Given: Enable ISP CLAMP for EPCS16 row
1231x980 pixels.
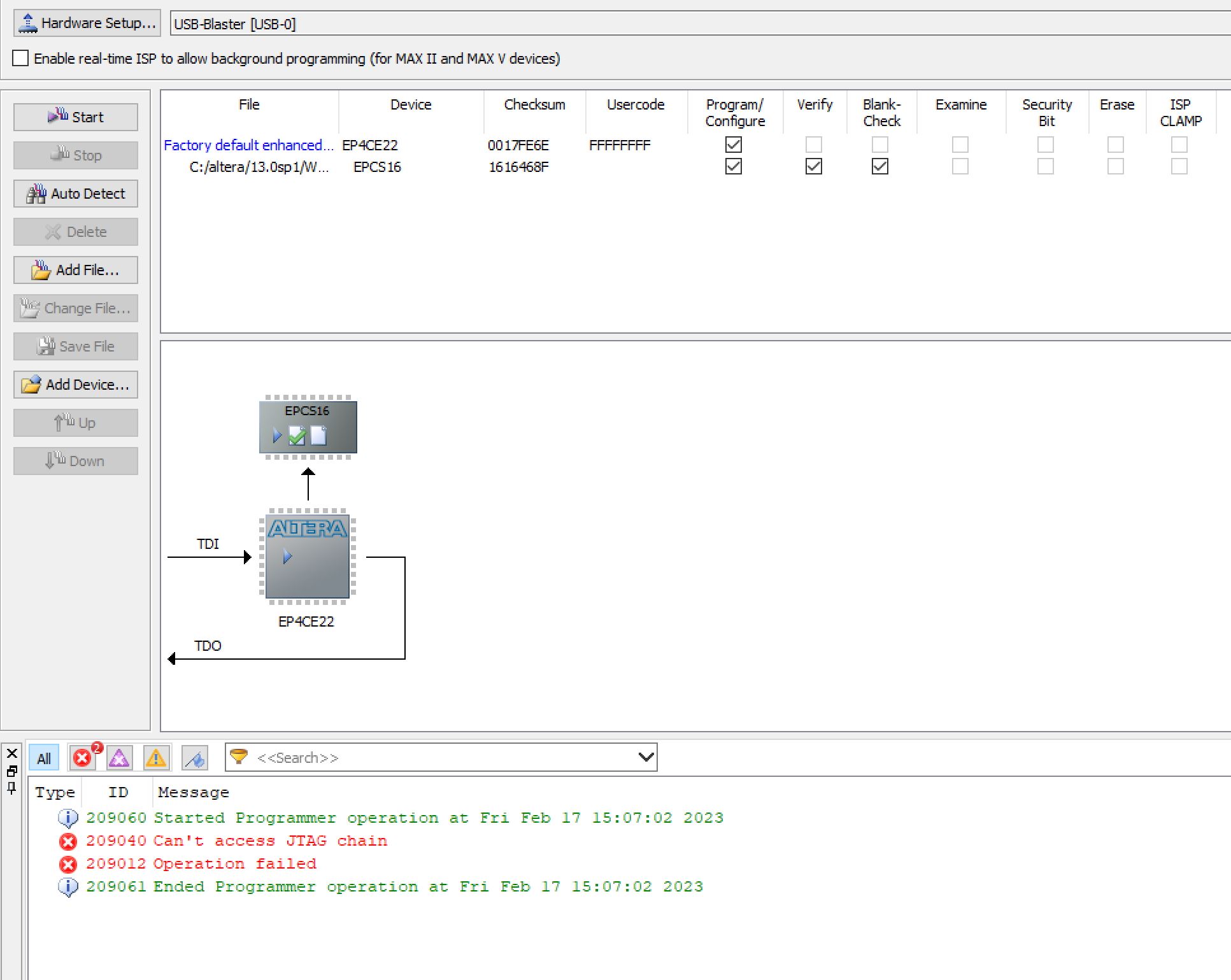Looking at the screenshot, I should tap(1179, 166).
